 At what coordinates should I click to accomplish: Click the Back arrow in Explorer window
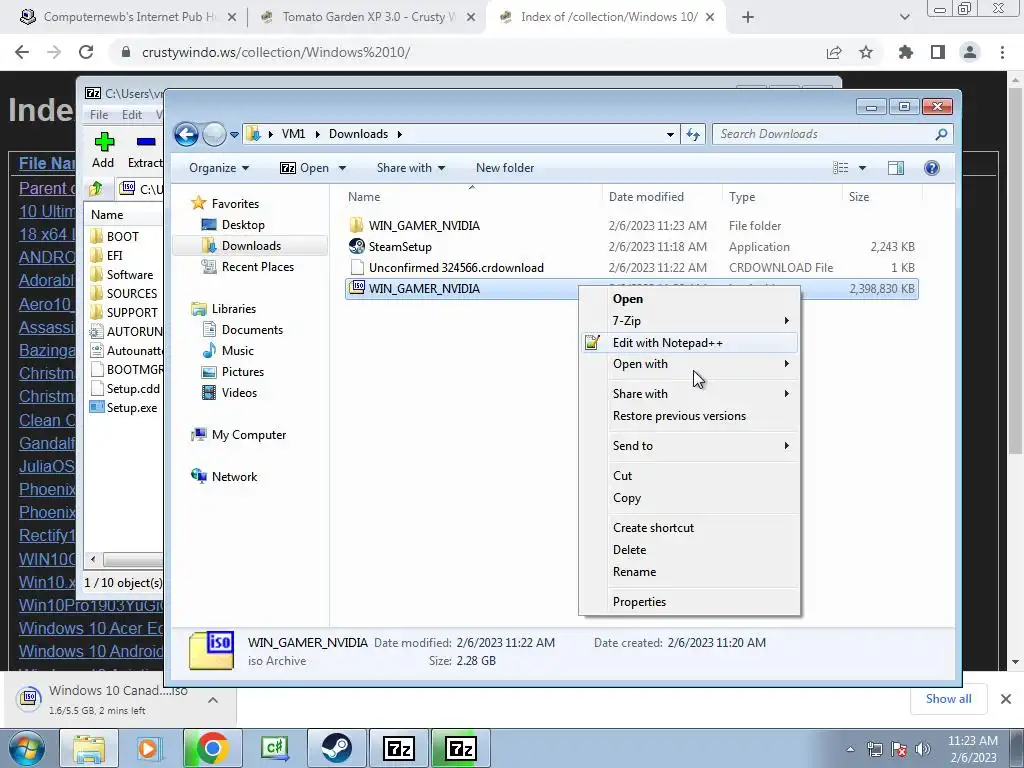pos(186,135)
